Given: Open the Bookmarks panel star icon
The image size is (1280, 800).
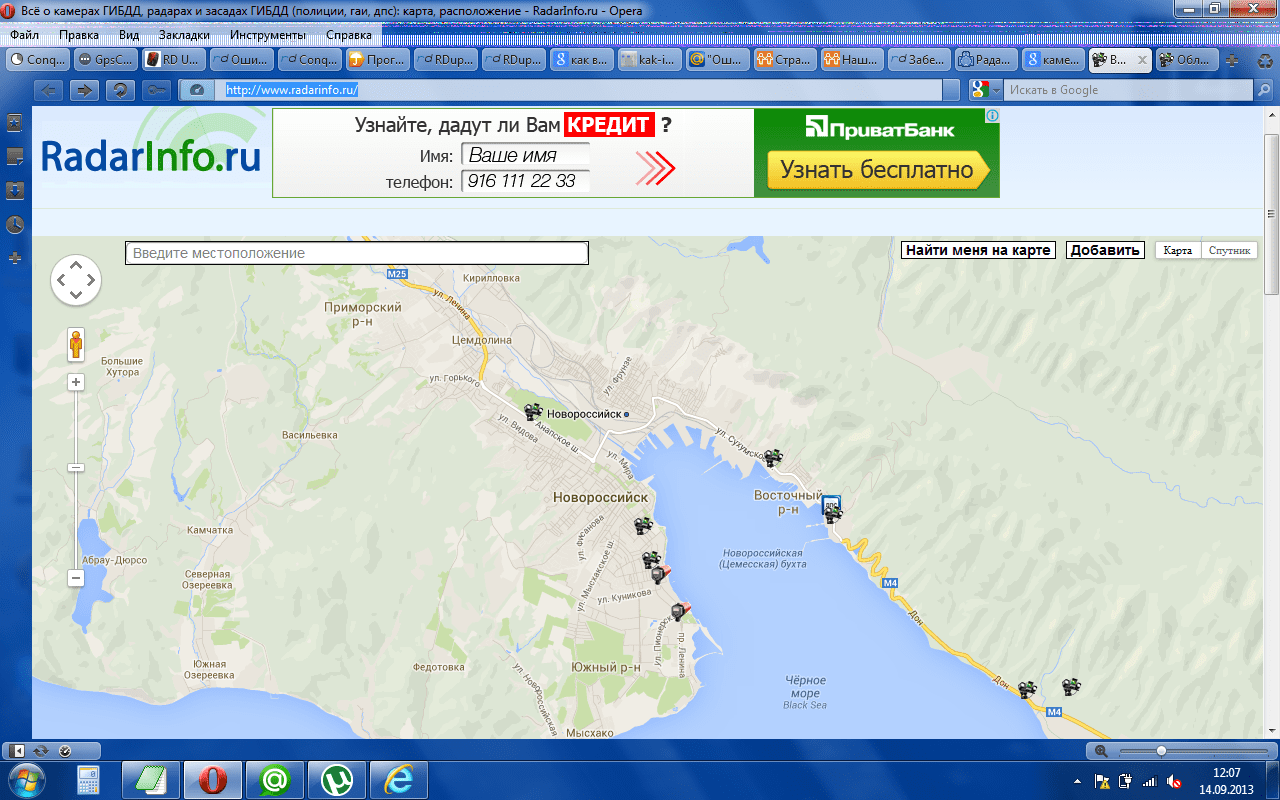Looking at the screenshot, I should point(15,123).
